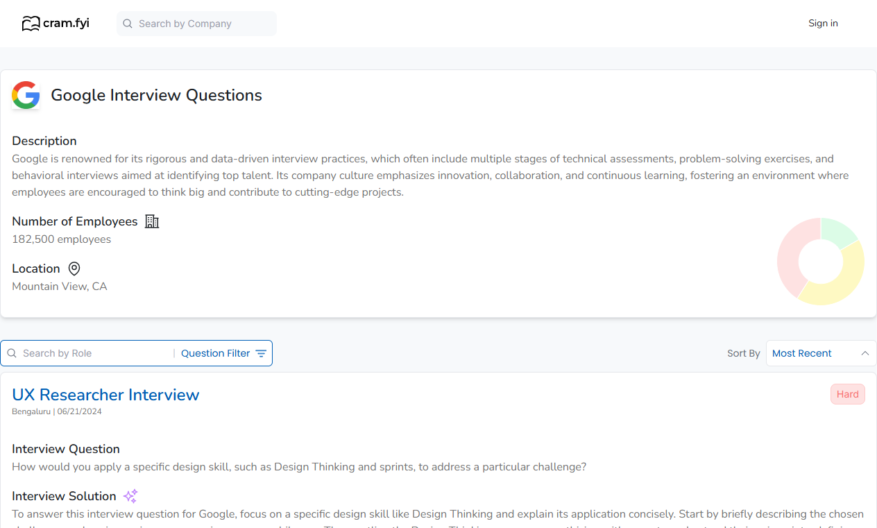The height and width of the screenshot is (528, 877).
Task: Click the building icon beside Number of Employees
Action: 152,221
